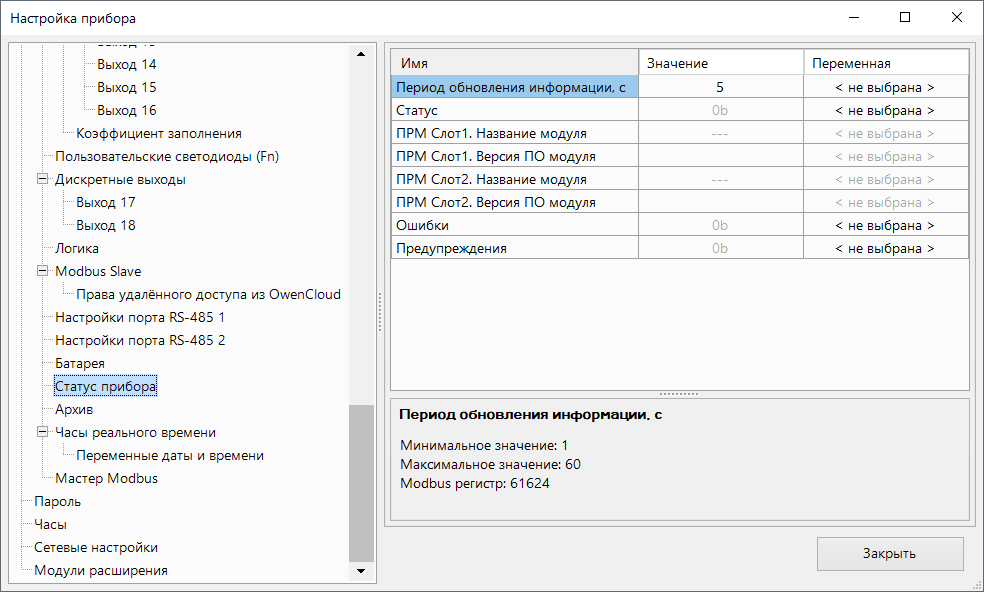The width and height of the screenshot is (984, 592).
Task: Click the Имя column header
Action: click(514, 64)
